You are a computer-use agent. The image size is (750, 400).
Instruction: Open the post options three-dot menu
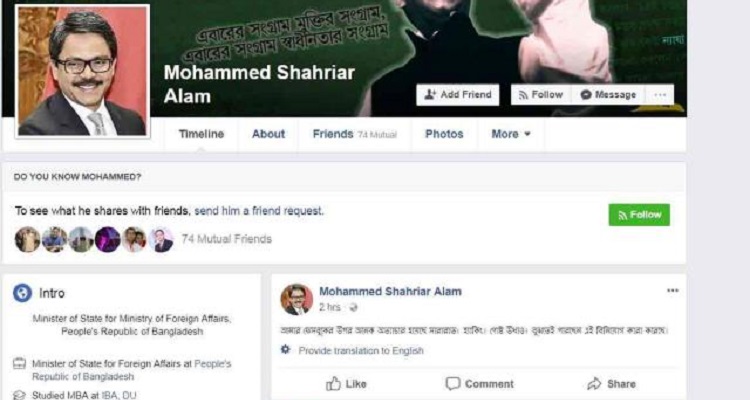[673, 290]
